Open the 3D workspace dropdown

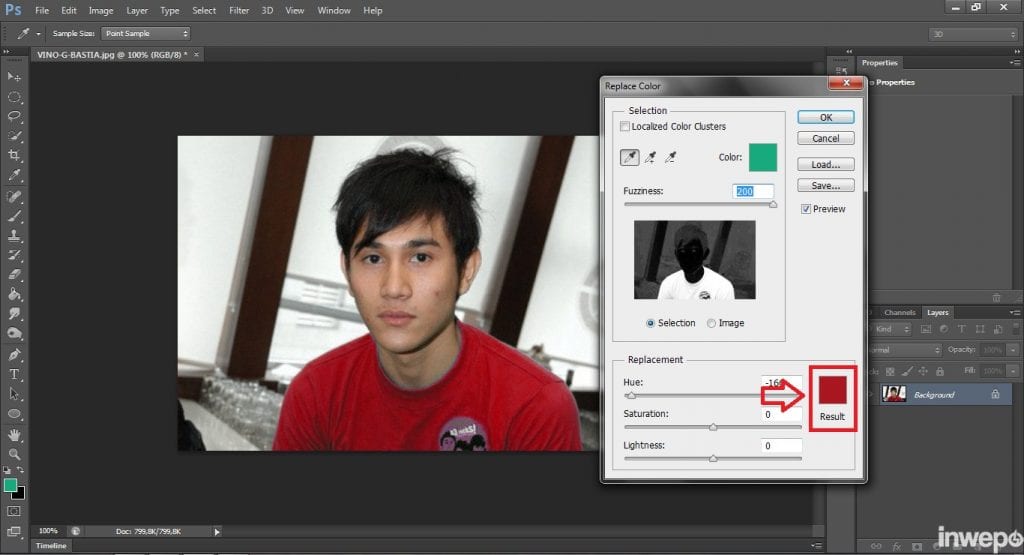pyautogui.click(x=972, y=33)
